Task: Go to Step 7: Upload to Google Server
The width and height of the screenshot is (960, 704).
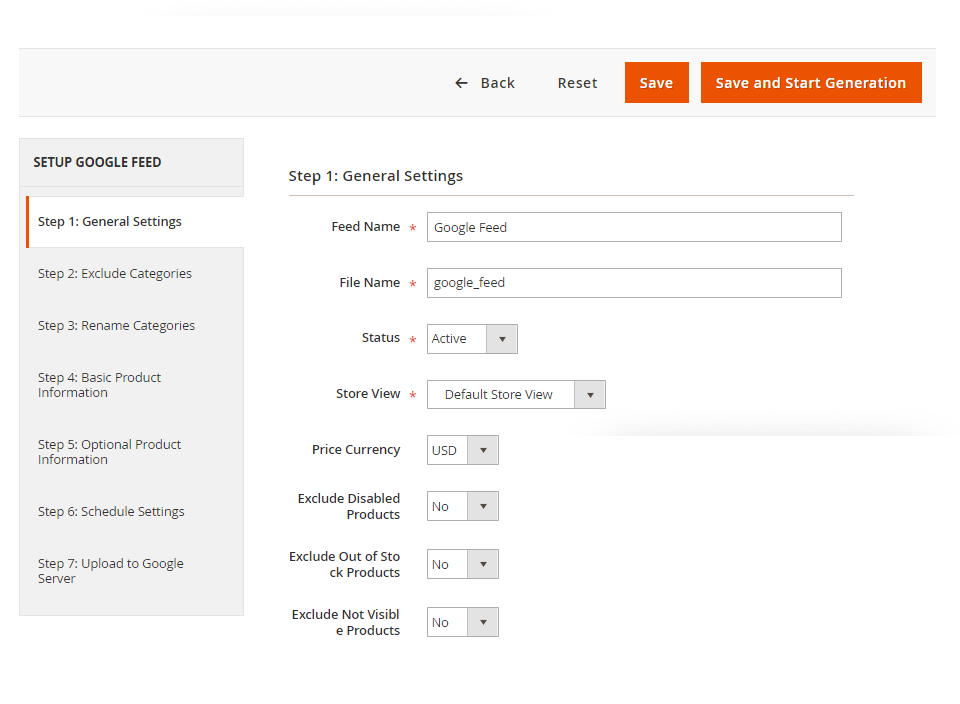Action: pyautogui.click(x=110, y=570)
